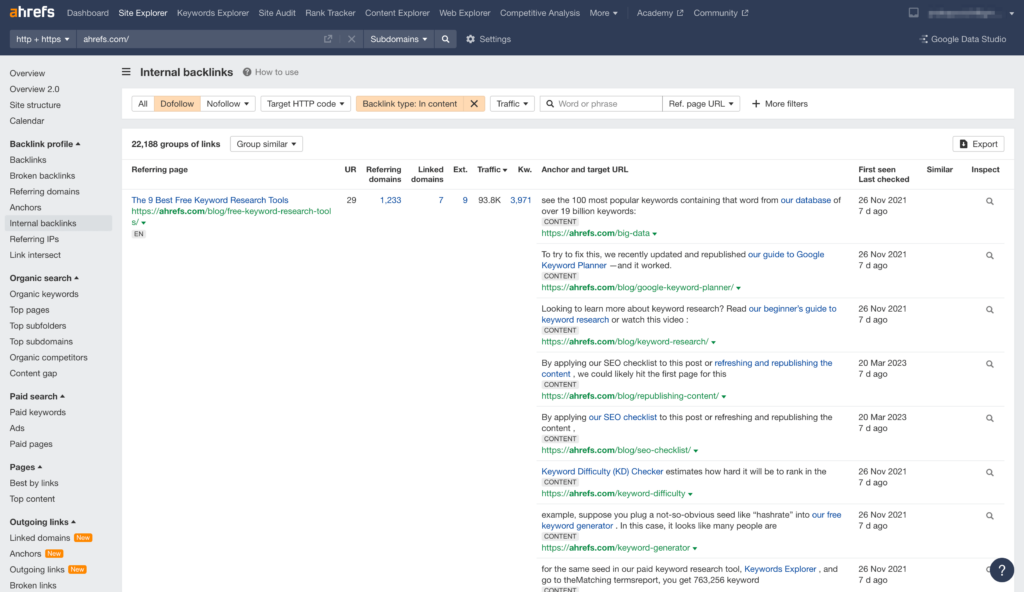This screenshot has height=592, width=1024.
Task: Click the How to use help icon
Action: click(247, 72)
